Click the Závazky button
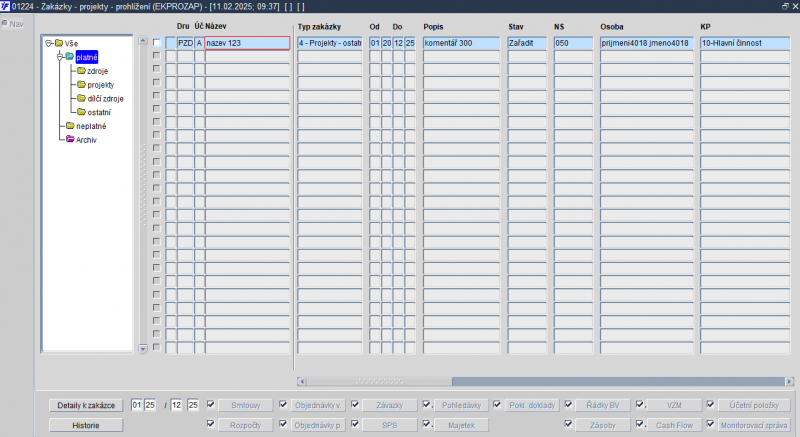 pyautogui.click(x=389, y=405)
